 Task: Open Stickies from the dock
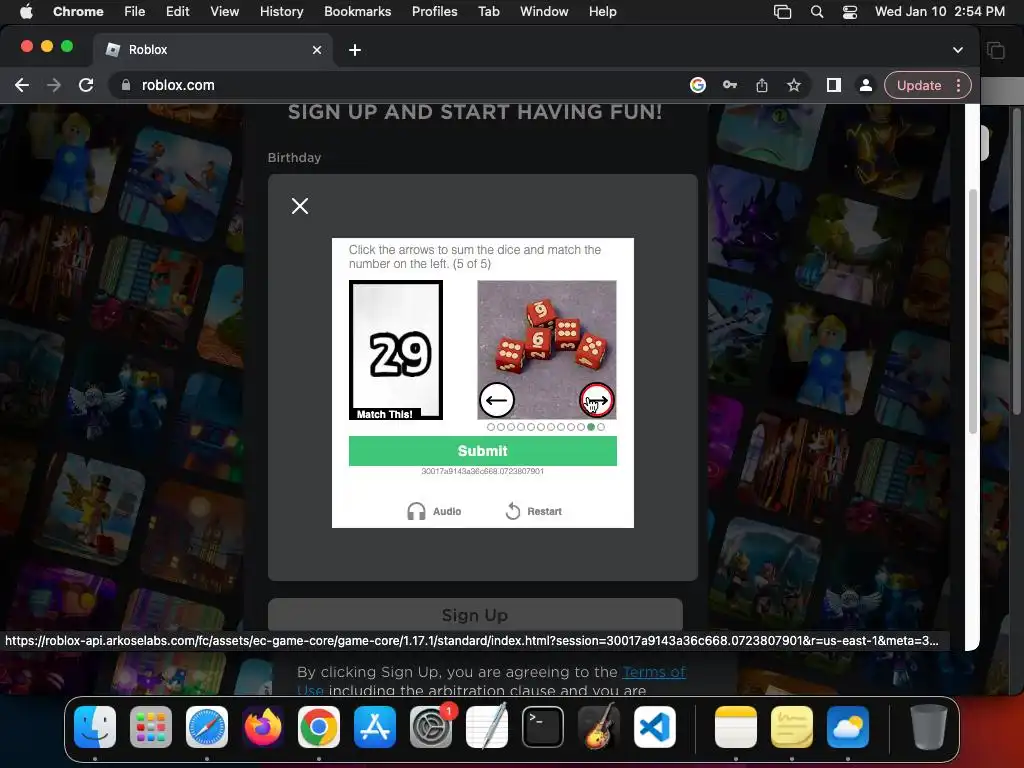[x=792, y=727]
